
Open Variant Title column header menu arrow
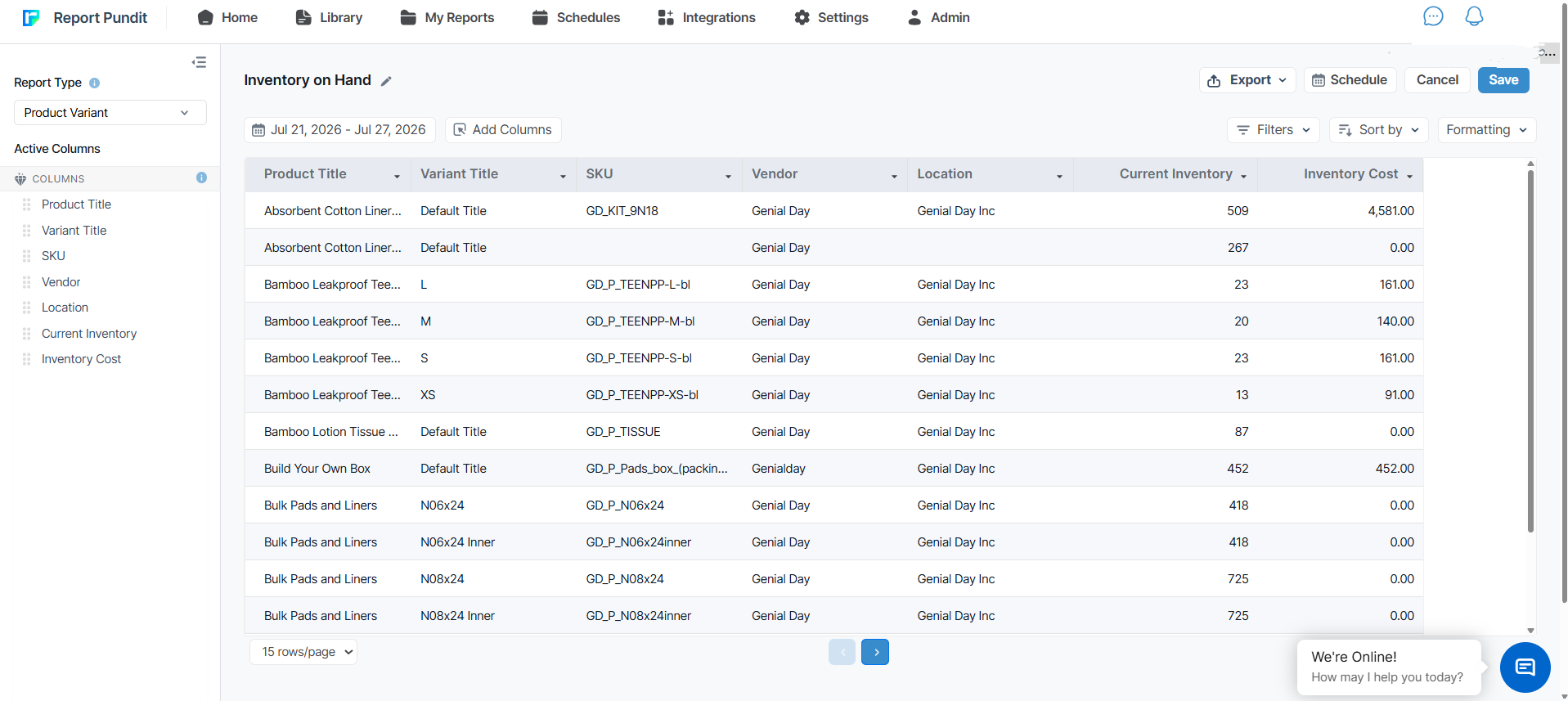coord(563,176)
